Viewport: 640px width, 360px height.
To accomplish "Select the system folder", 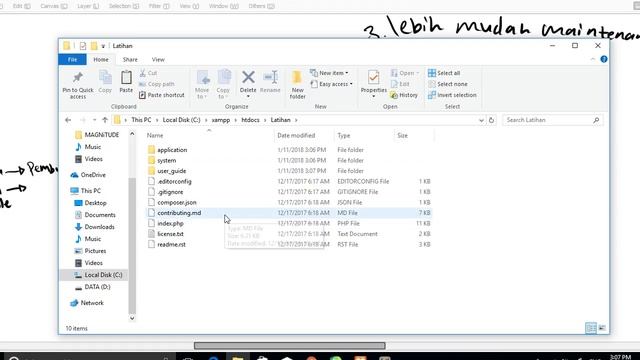I will (x=167, y=160).
